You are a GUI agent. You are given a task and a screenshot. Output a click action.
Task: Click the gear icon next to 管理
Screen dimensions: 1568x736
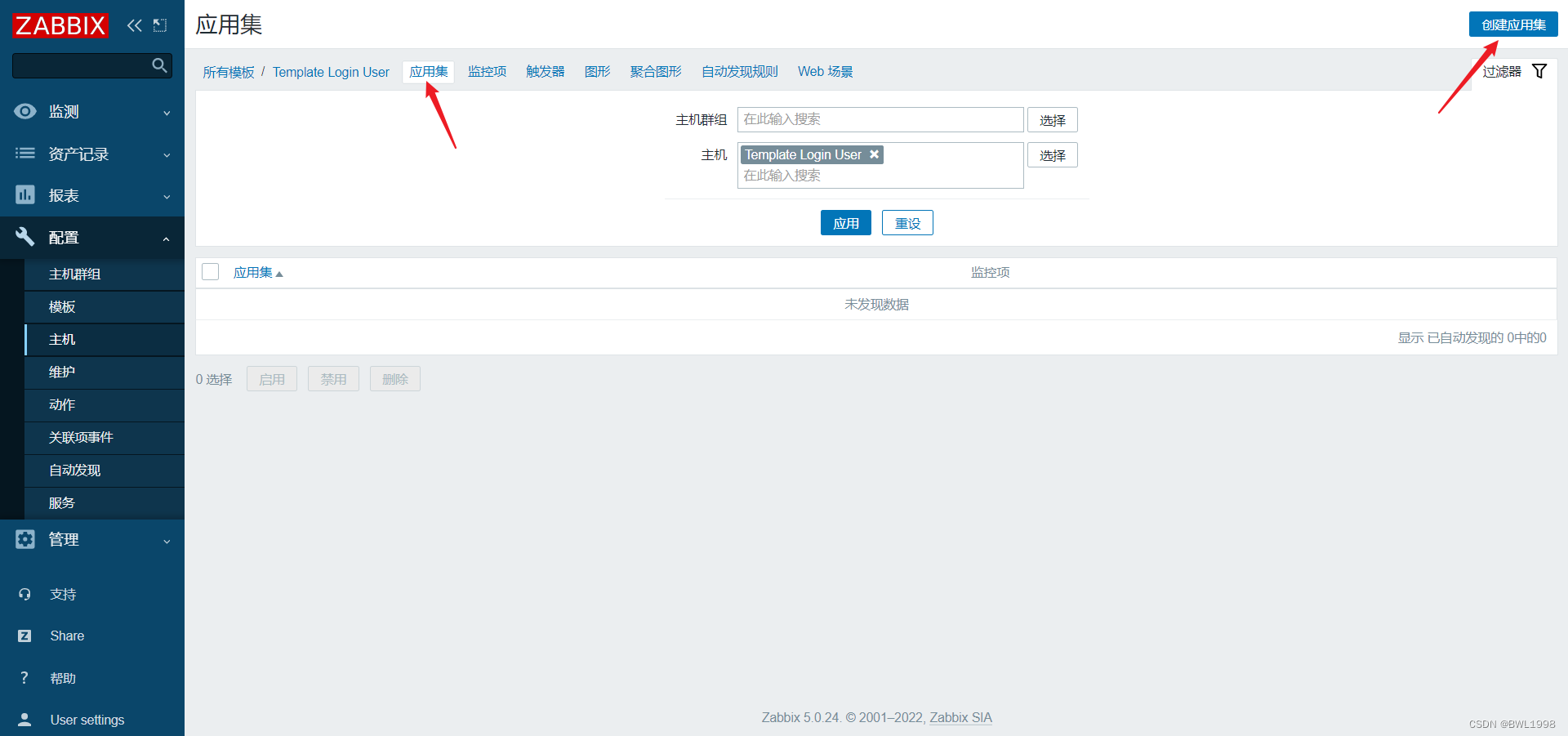click(x=25, y=539)
